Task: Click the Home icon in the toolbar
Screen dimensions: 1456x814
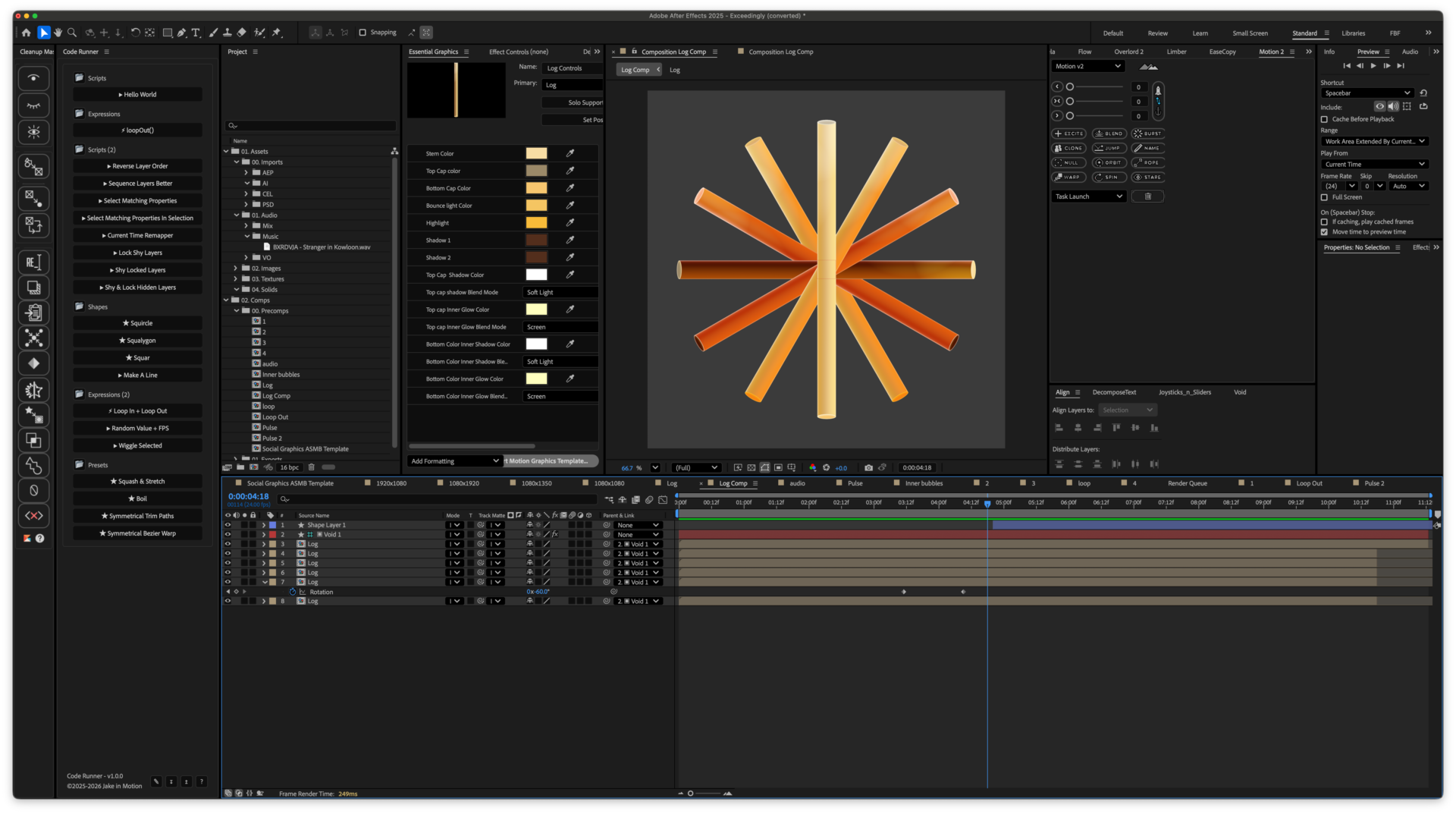Action: (27, 33)
